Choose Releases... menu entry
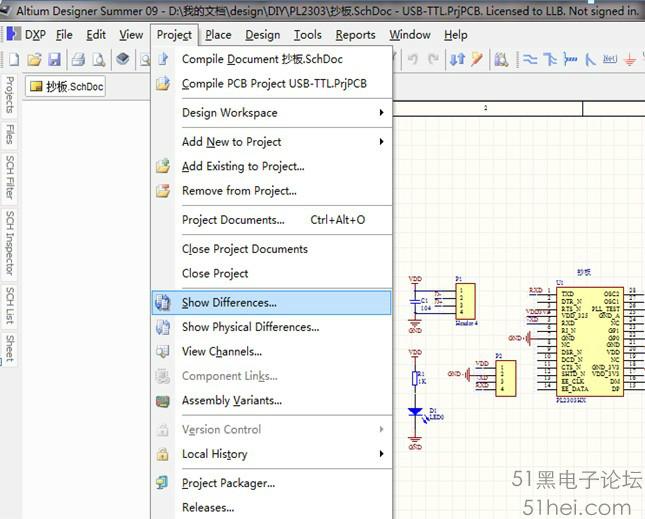 [x=271, y=507]
